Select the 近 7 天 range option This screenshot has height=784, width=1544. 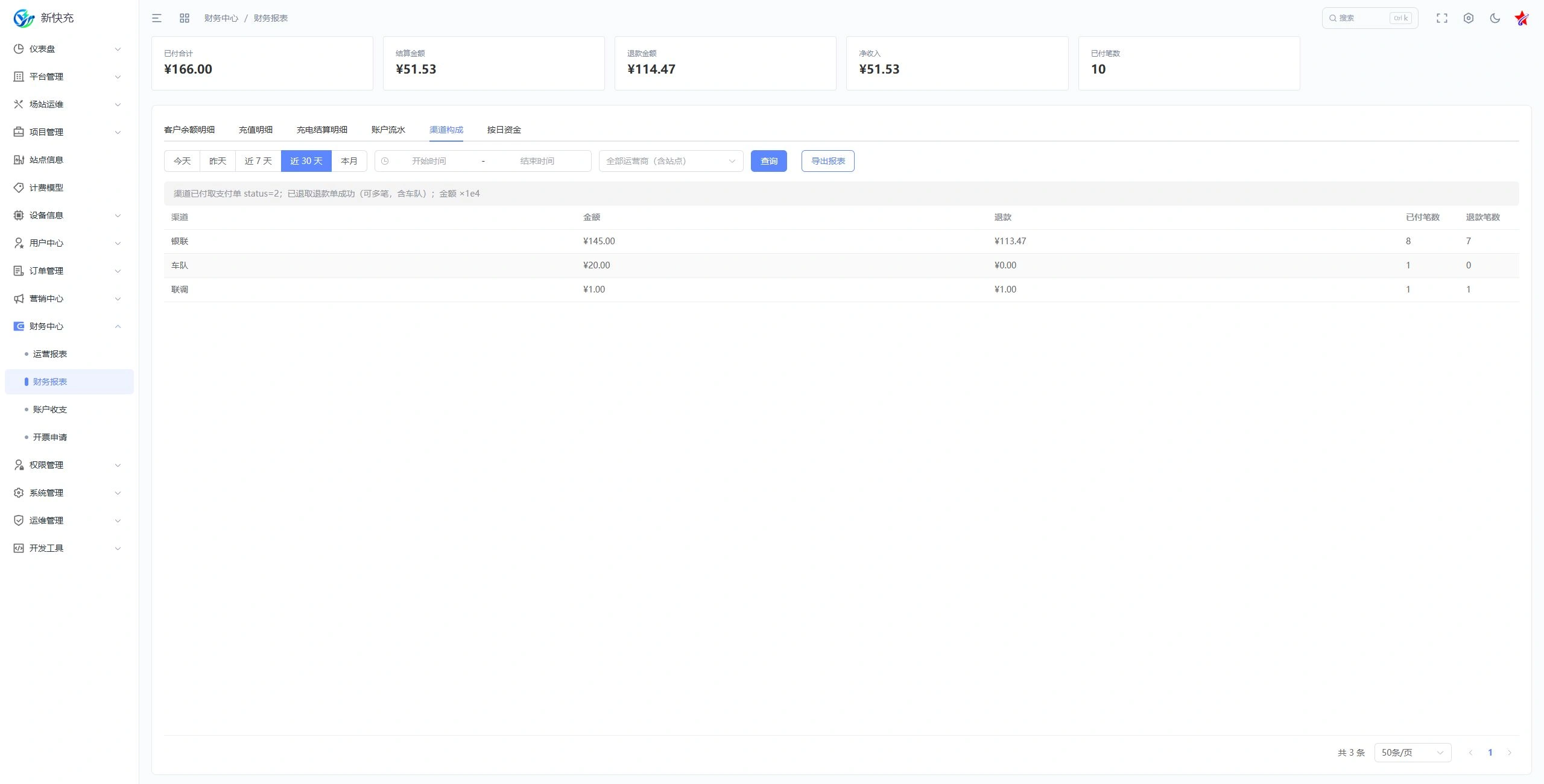pyautogui.click(x=258, y=161)
